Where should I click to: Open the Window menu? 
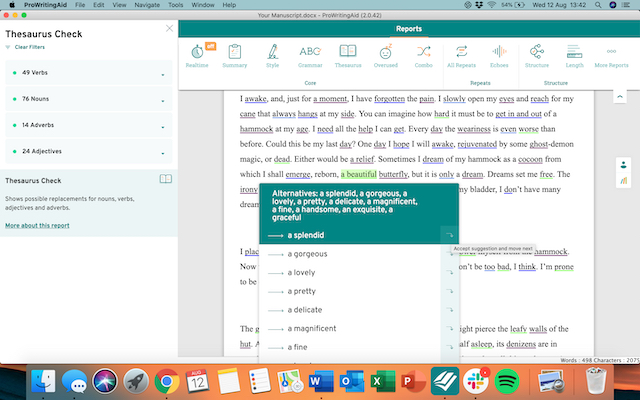[x=203, y=5]
